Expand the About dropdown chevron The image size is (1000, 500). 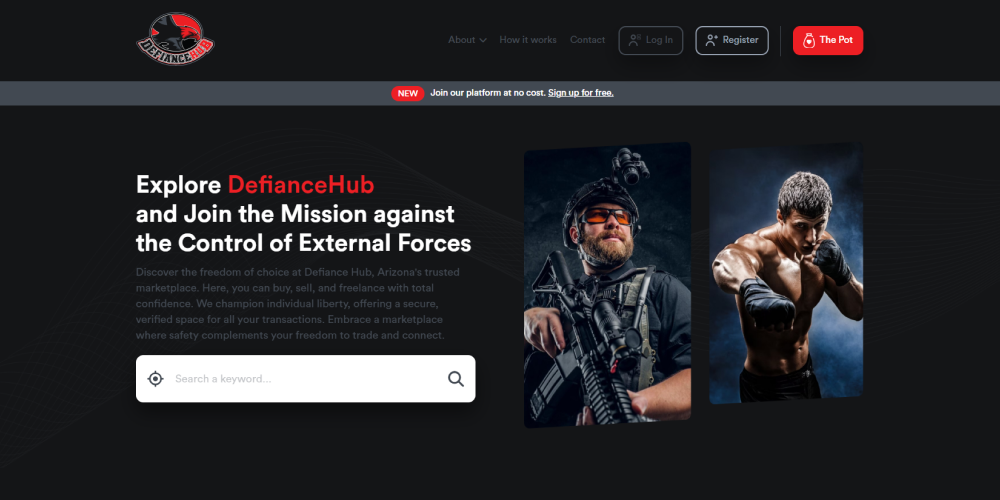pos(483,40)
